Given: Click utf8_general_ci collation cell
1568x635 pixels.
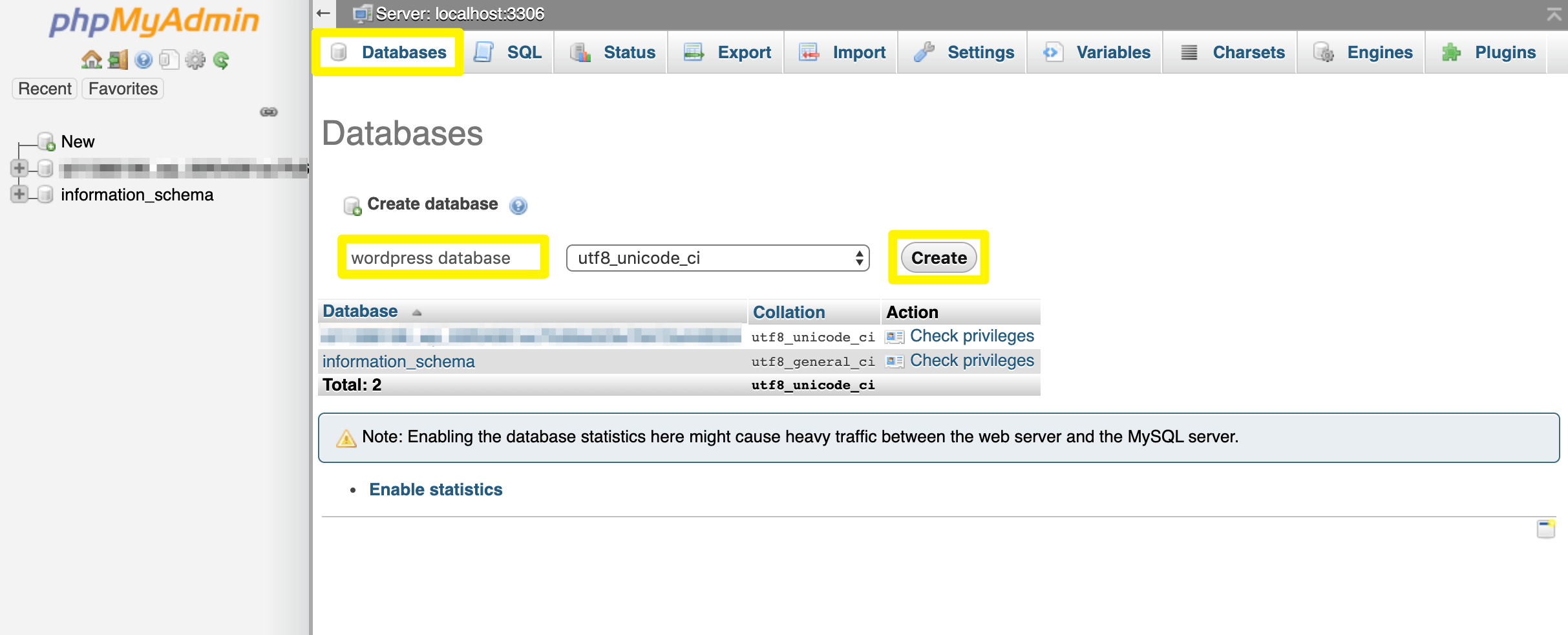Looking at the screenshot, I should tap(813, 362).
